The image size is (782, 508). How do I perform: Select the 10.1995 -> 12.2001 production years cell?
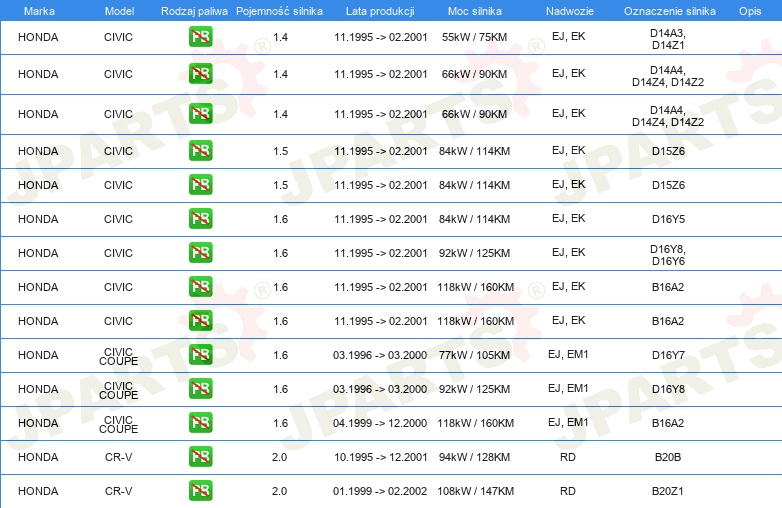pyautogui.click(x=381, y=457)
